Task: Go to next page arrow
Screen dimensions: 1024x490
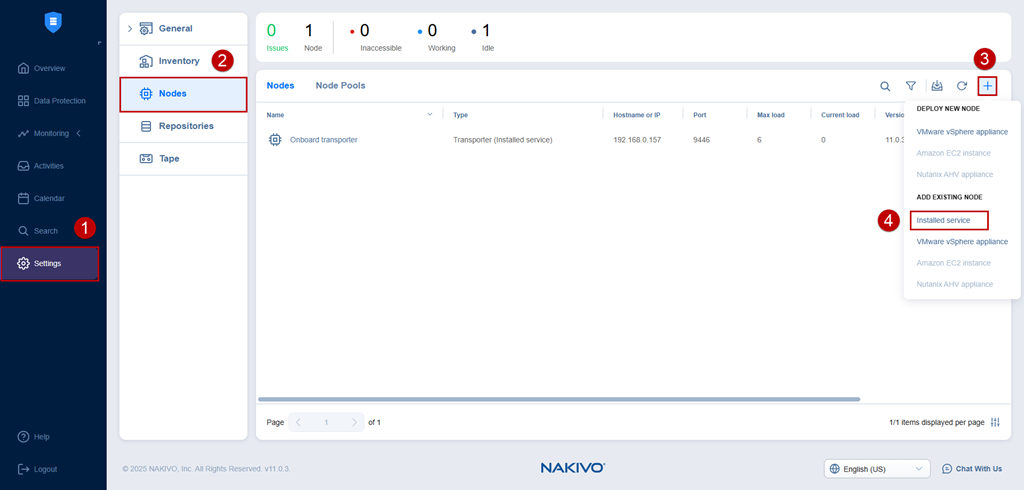Action: tap(354, 422)
